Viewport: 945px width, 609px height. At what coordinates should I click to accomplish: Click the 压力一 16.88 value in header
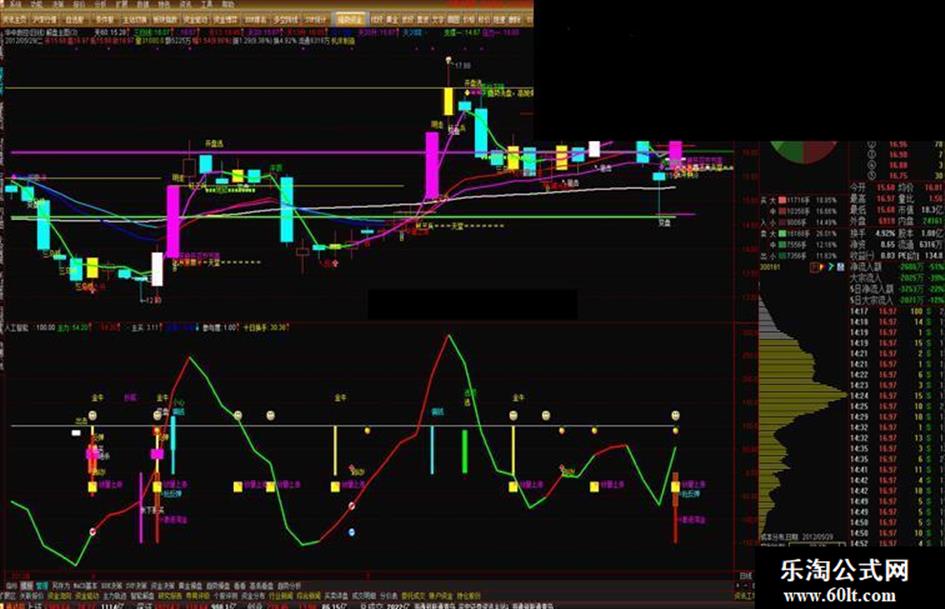point(502,33)
